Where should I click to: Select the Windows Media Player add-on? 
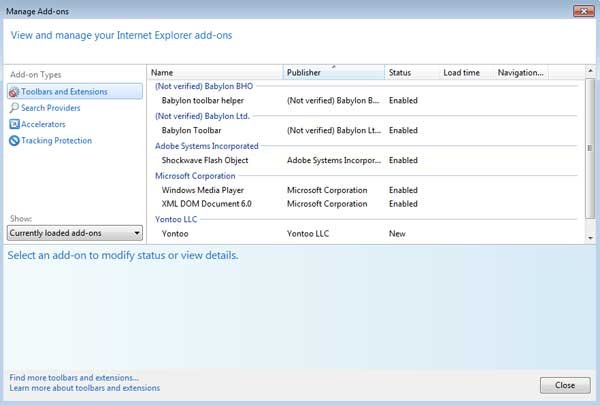365,190
